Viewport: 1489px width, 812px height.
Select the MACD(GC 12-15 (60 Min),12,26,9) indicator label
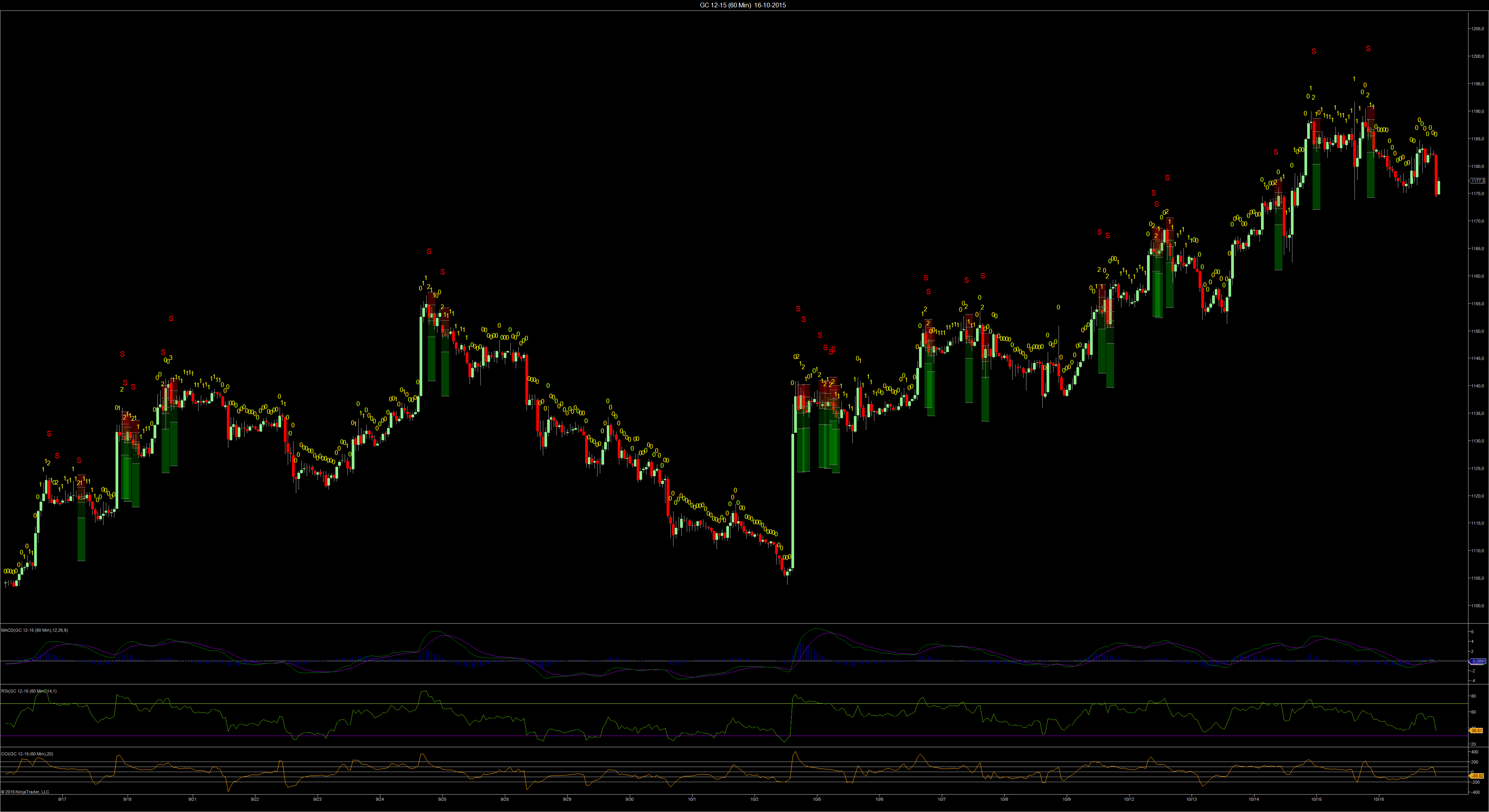click(x=34, y=630)
